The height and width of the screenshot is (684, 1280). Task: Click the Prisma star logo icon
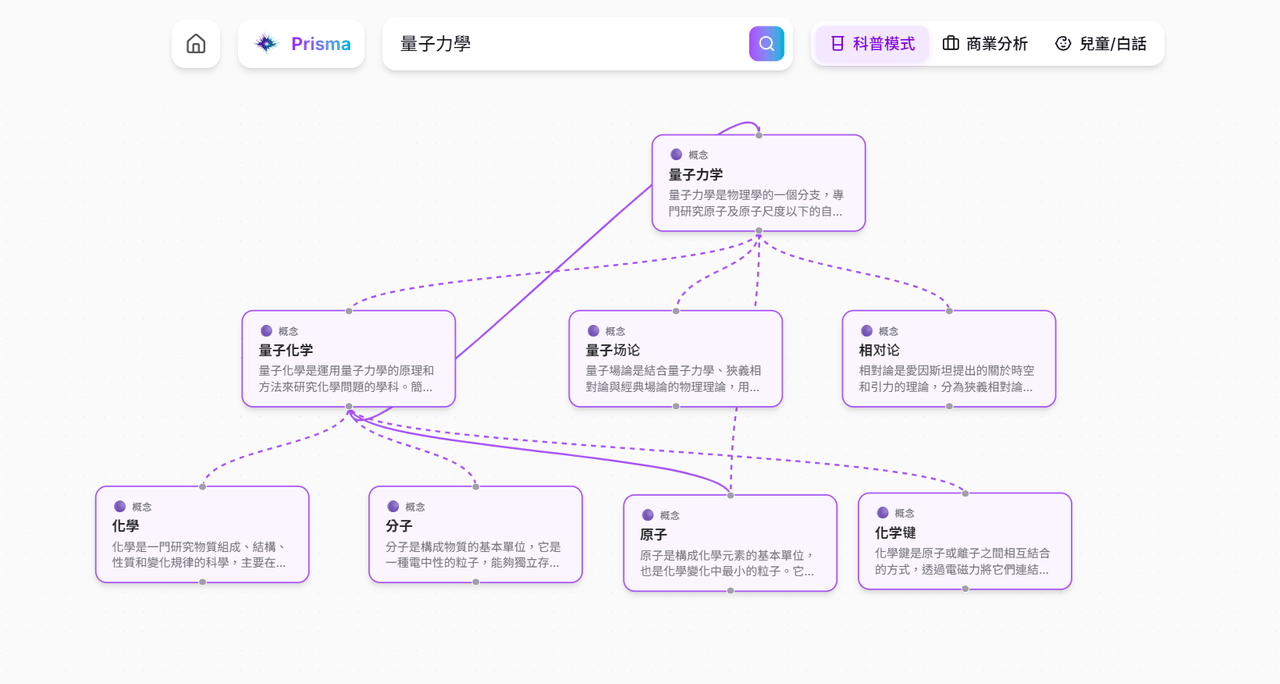pyautogui.click(x=266, y=44)
